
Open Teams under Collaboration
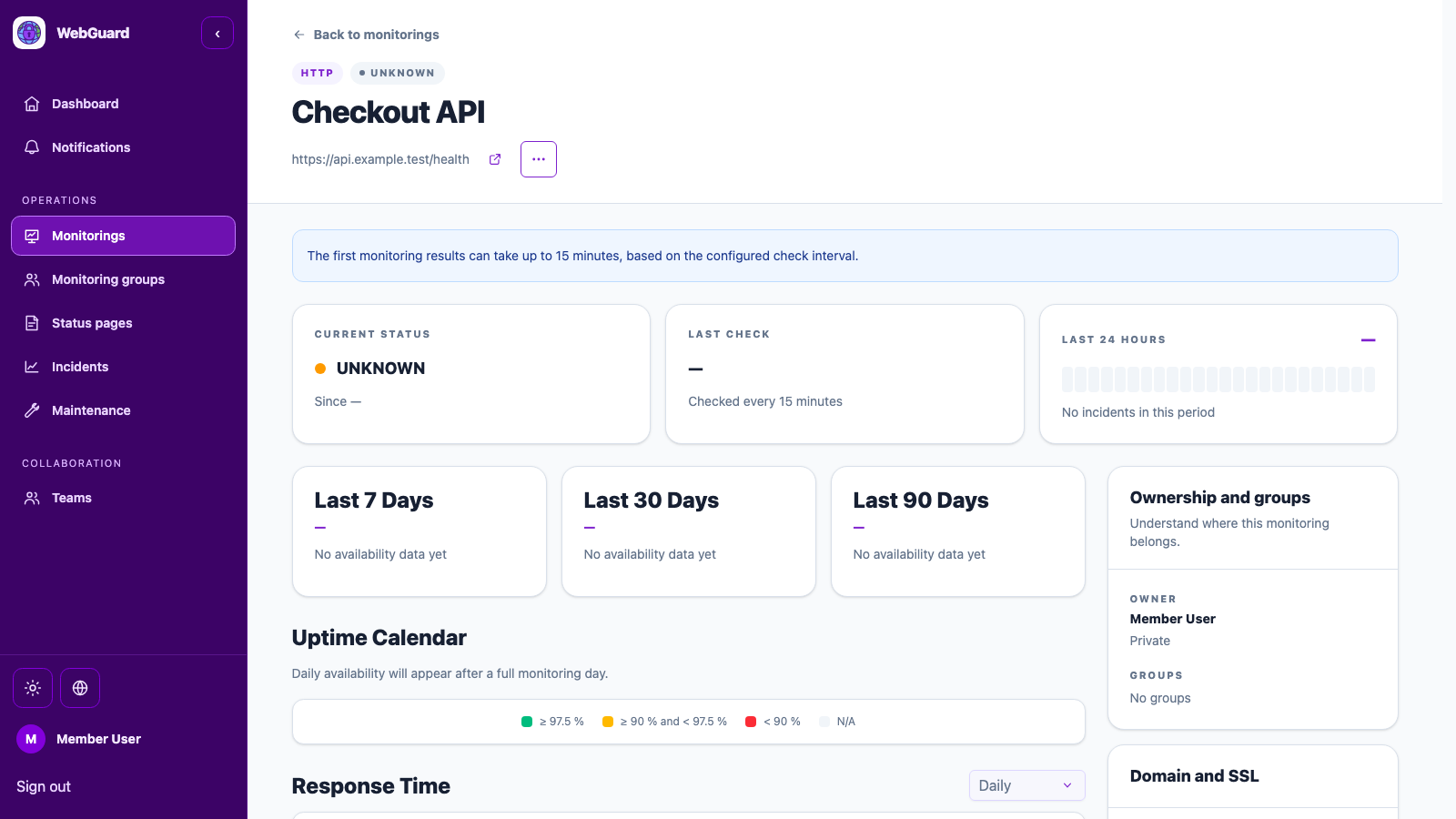pyautogui.click(x=123, y=498)
